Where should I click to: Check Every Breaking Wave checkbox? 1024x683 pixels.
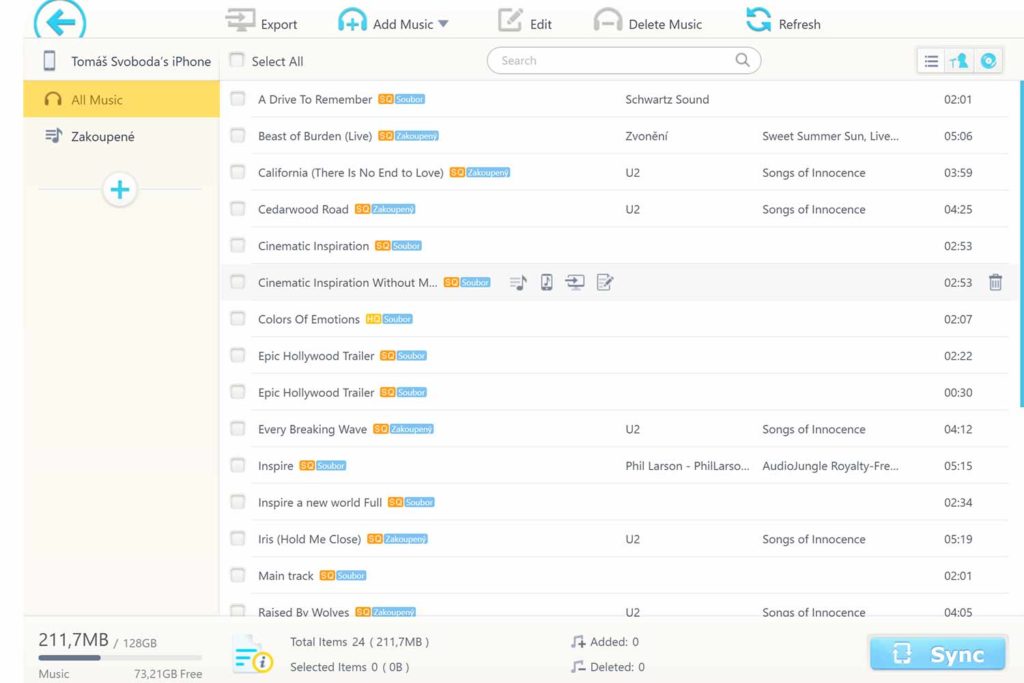point(238,428)
